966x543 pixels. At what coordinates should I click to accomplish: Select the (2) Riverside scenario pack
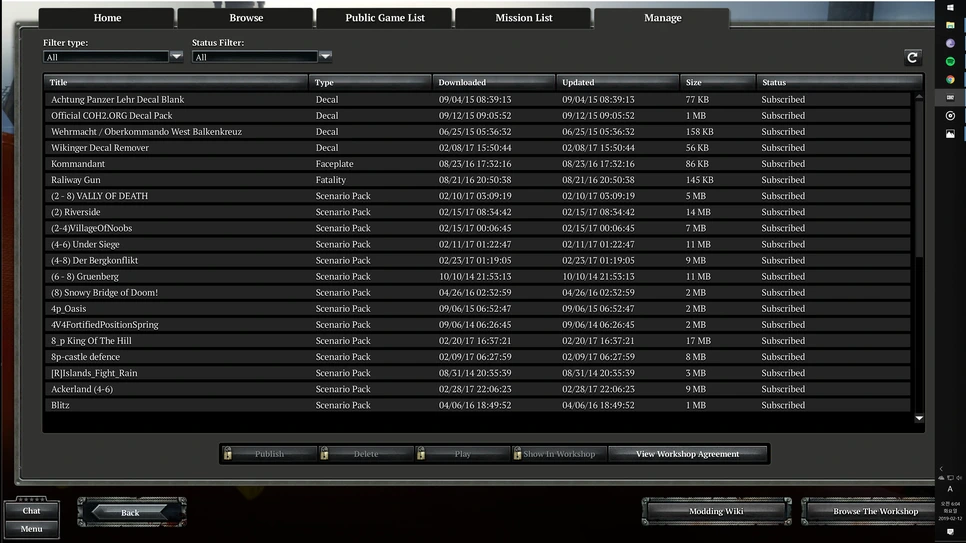[x=477, y=211]
